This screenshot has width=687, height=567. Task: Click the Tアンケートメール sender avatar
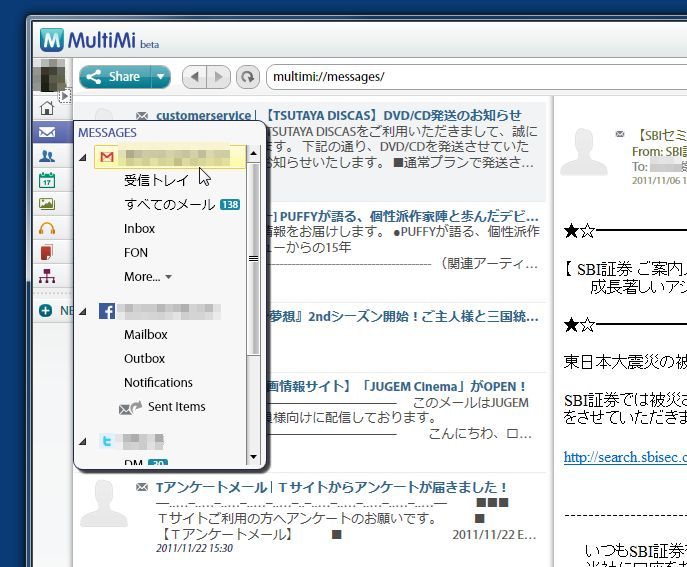pos(104,503)
